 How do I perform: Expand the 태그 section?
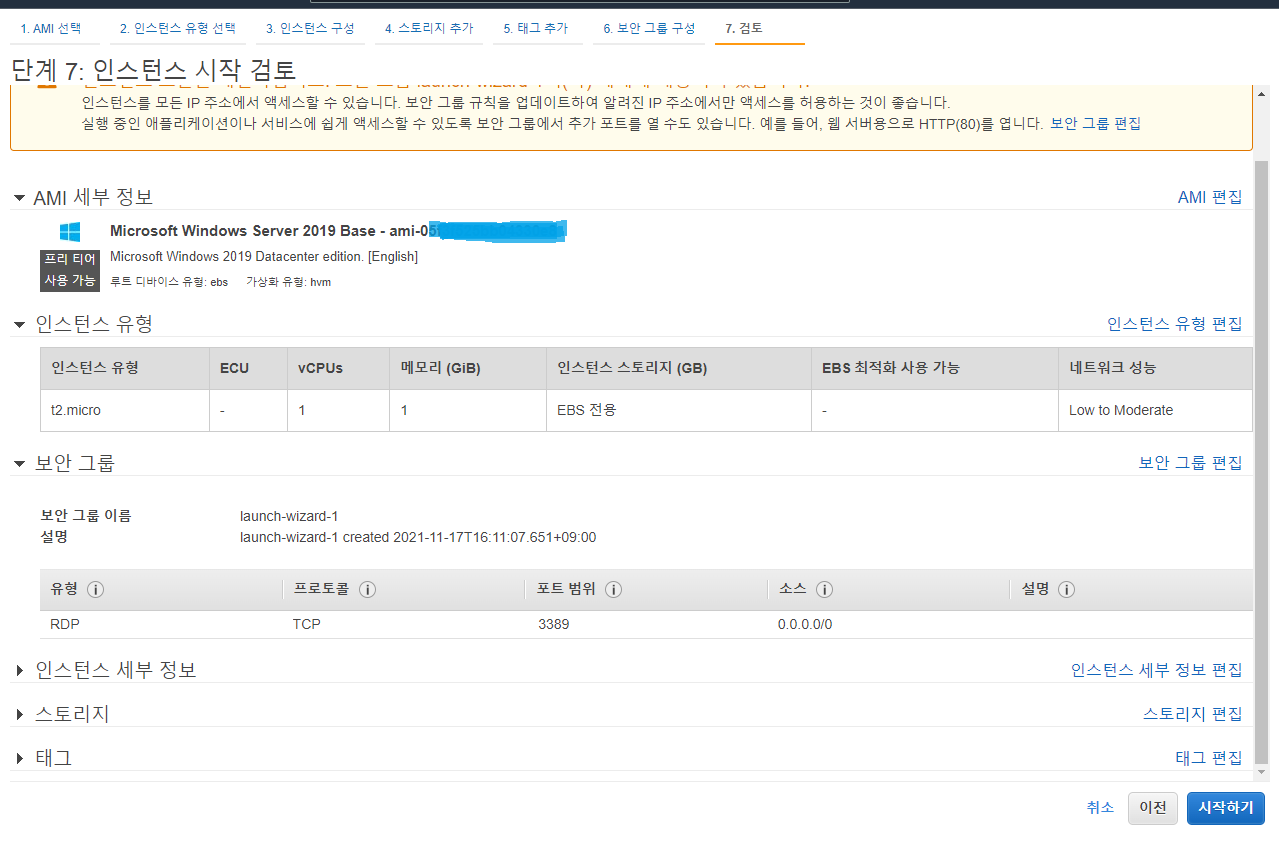click(x=20, y=759)
